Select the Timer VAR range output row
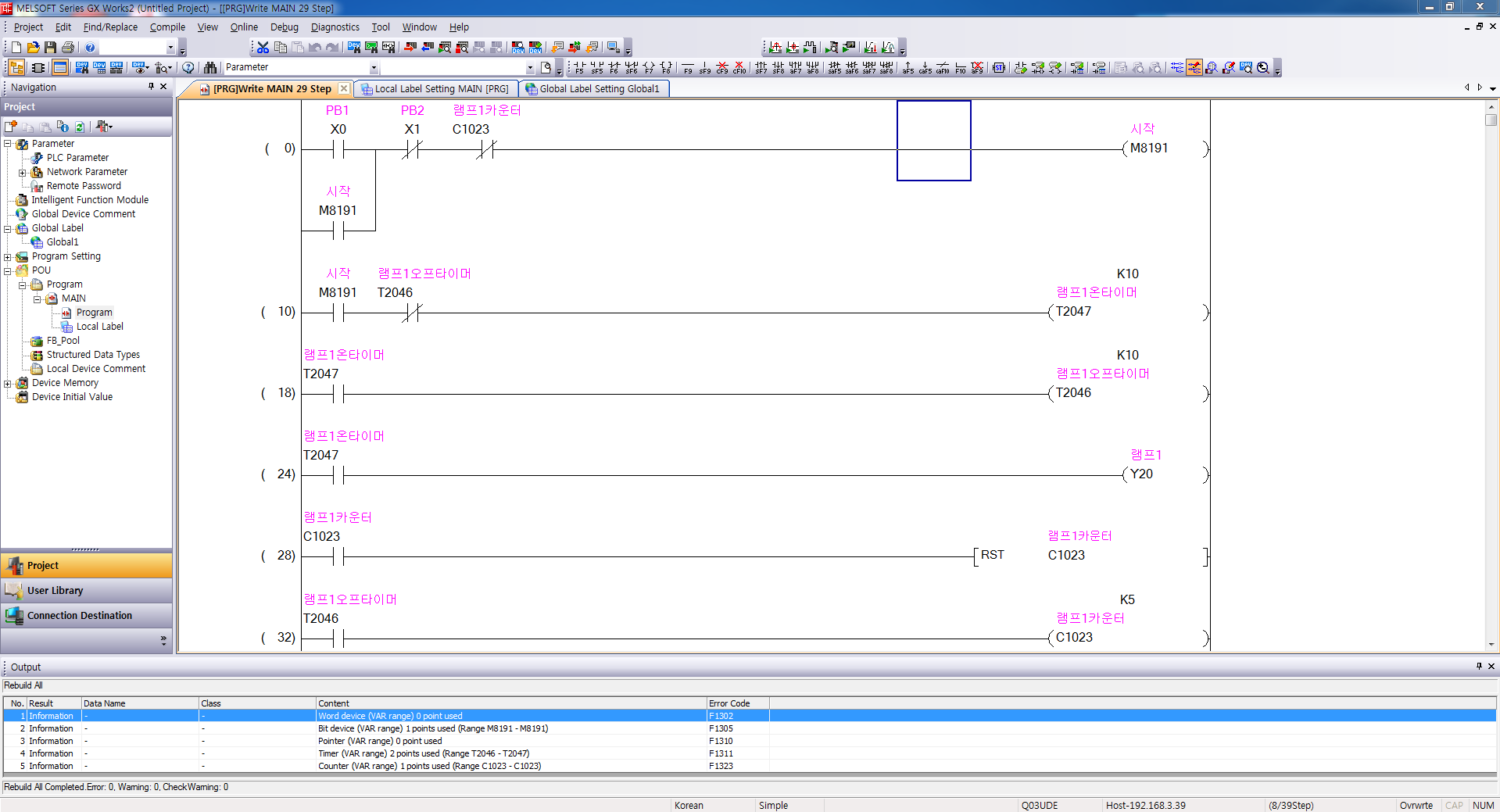Screen dimensions: 1500x812 point(749,753)
